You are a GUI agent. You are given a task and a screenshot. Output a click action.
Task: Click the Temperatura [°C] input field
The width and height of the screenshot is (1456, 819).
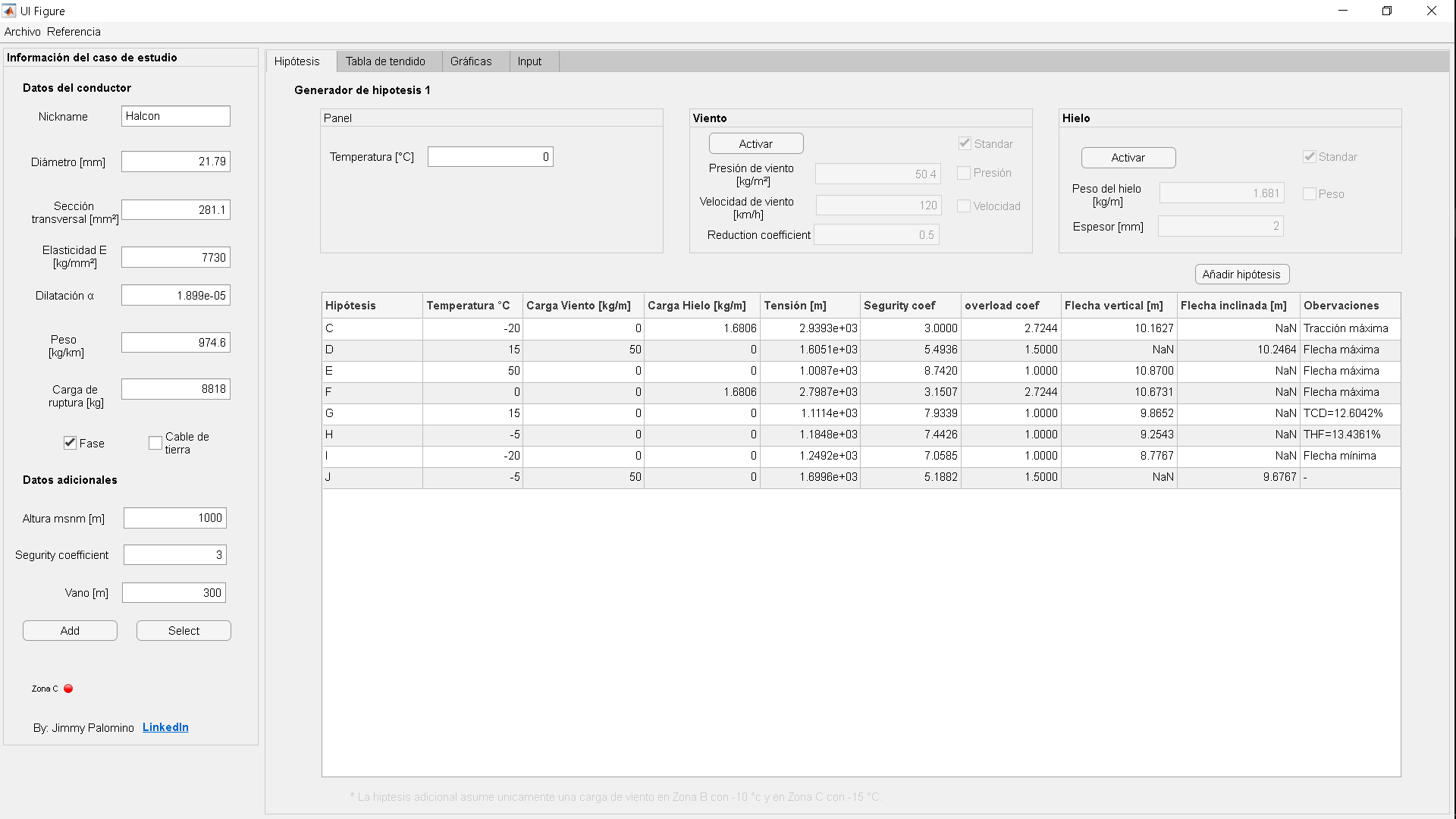[490, 157]
